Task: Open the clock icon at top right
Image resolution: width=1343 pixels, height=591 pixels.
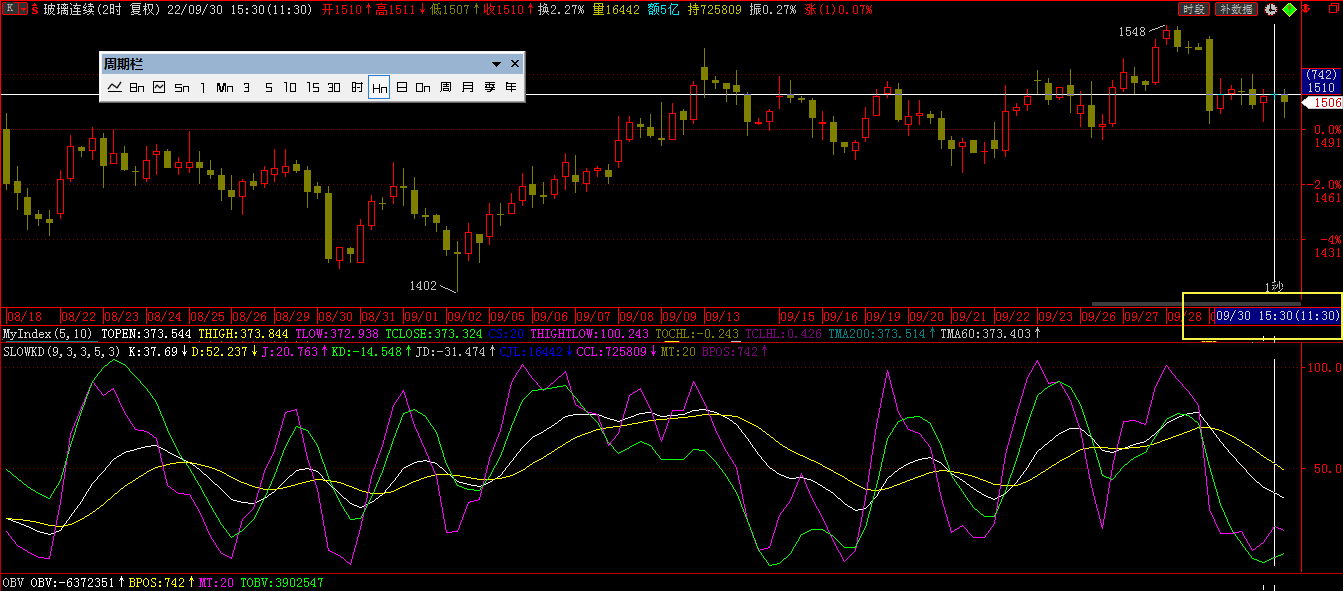Action: 1271,9
